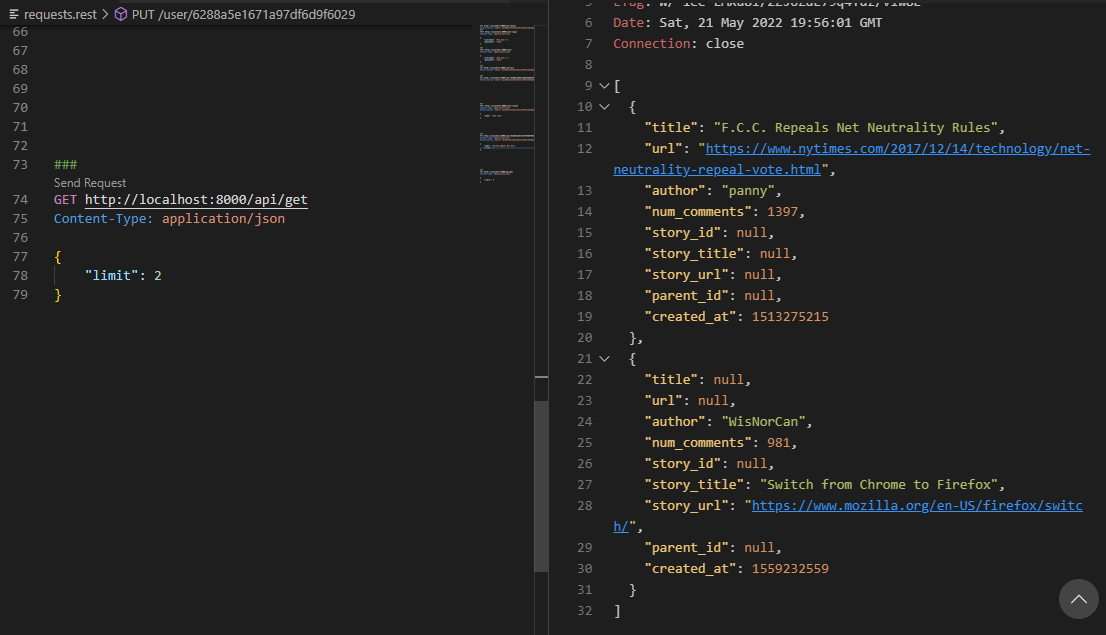
Task: Click the "created_at": 1513275215 value
Action: point(790,317)
